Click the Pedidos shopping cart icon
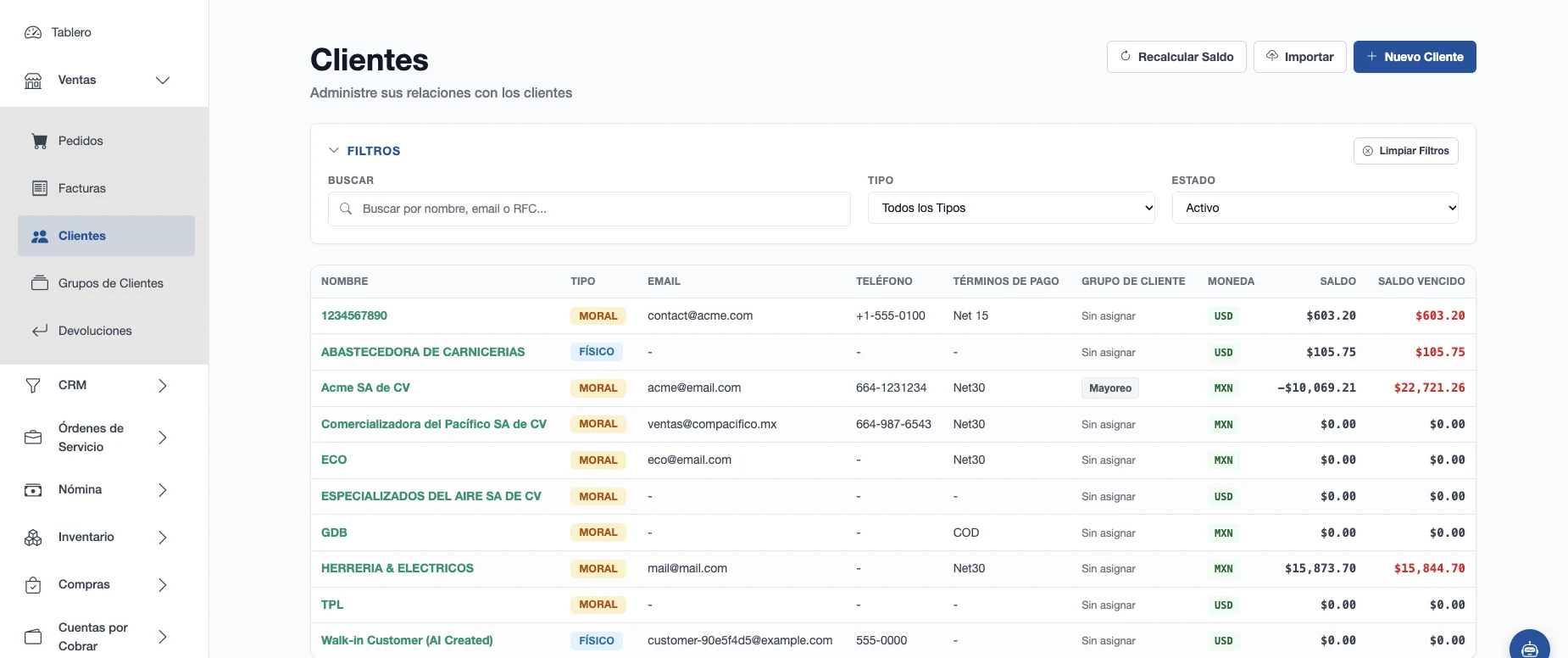The height and width of the screenshot is (658, 1568). click(40, 141)
